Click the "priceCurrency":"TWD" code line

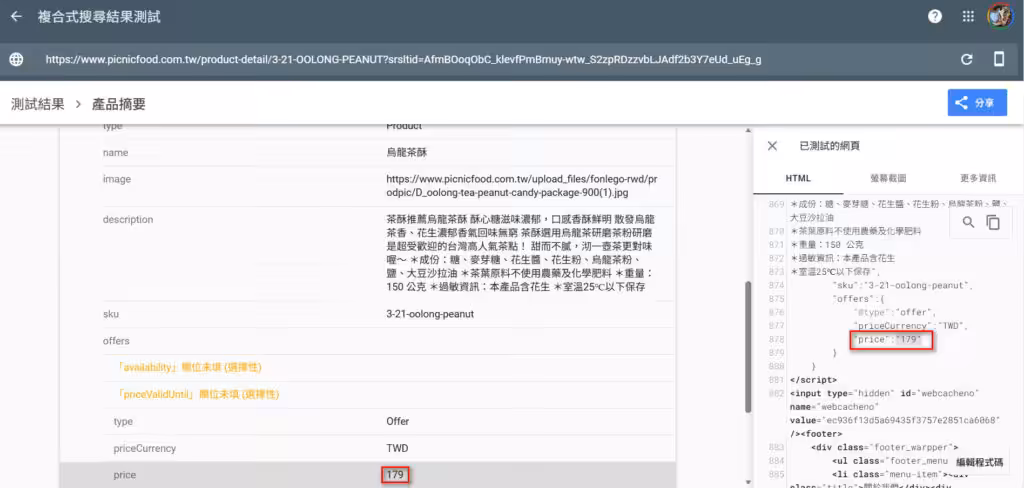click(912, 325)
